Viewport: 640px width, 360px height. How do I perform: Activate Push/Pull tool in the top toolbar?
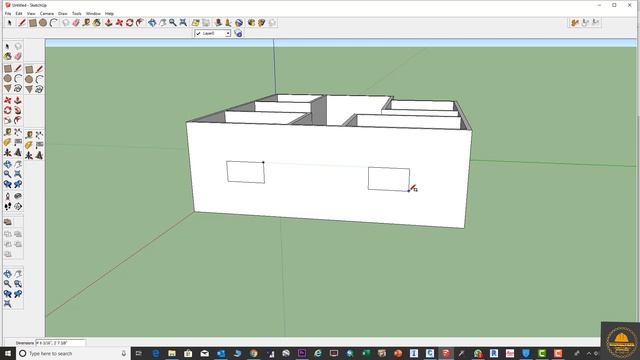[x=109, y=23]
